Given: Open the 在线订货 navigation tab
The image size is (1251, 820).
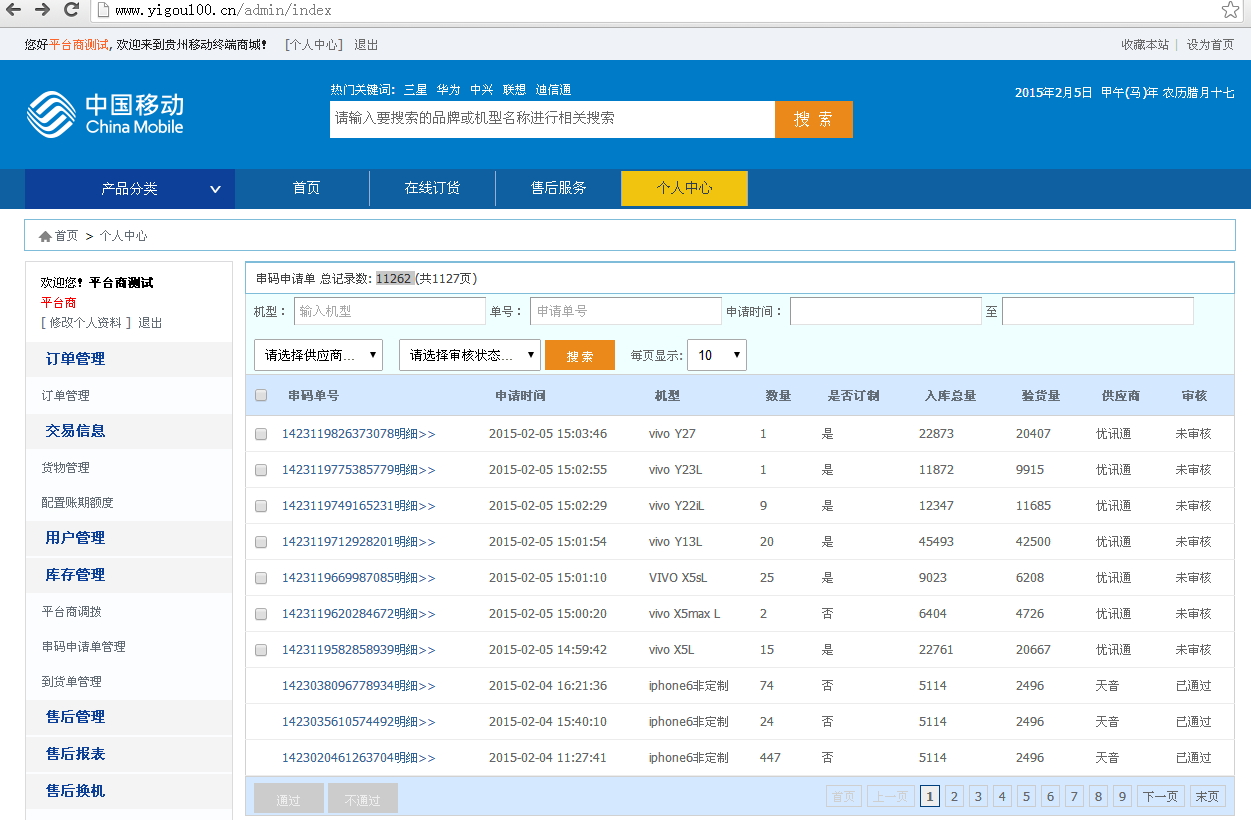Looking at the screenshot, I should (432, 188).
